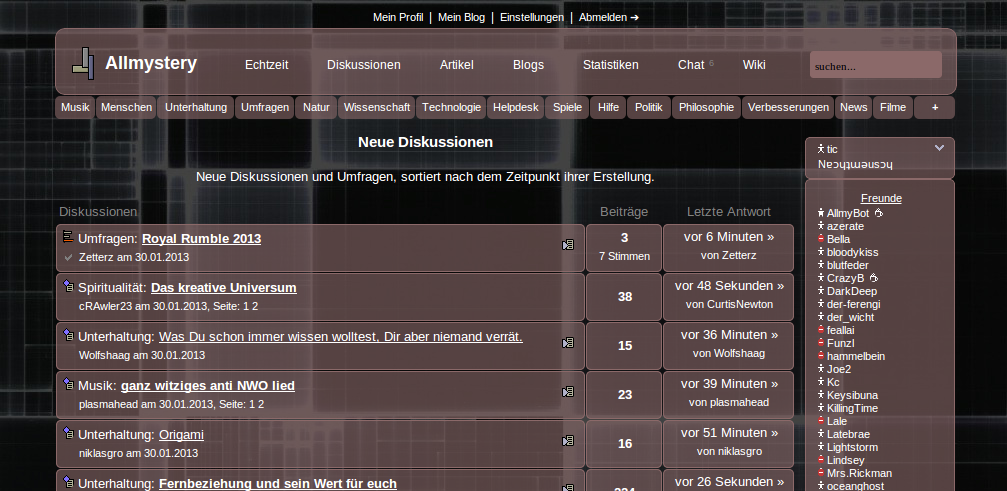This screenshot has width=1007, height=491.
Task: Click the Allmystery logo icon
Action: (83, 63)
